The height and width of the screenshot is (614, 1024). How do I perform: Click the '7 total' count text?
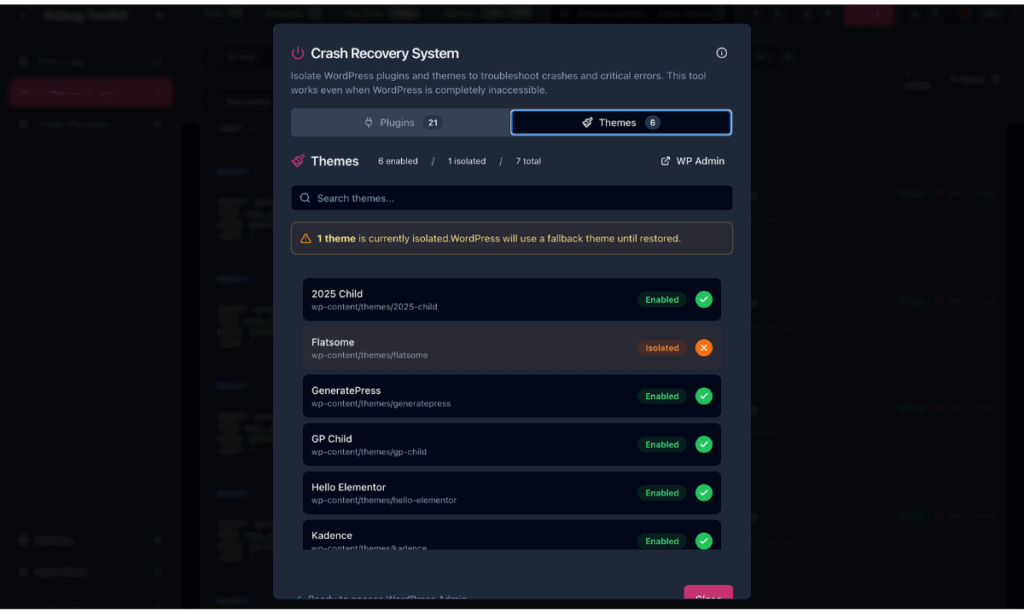pos(528,161)
